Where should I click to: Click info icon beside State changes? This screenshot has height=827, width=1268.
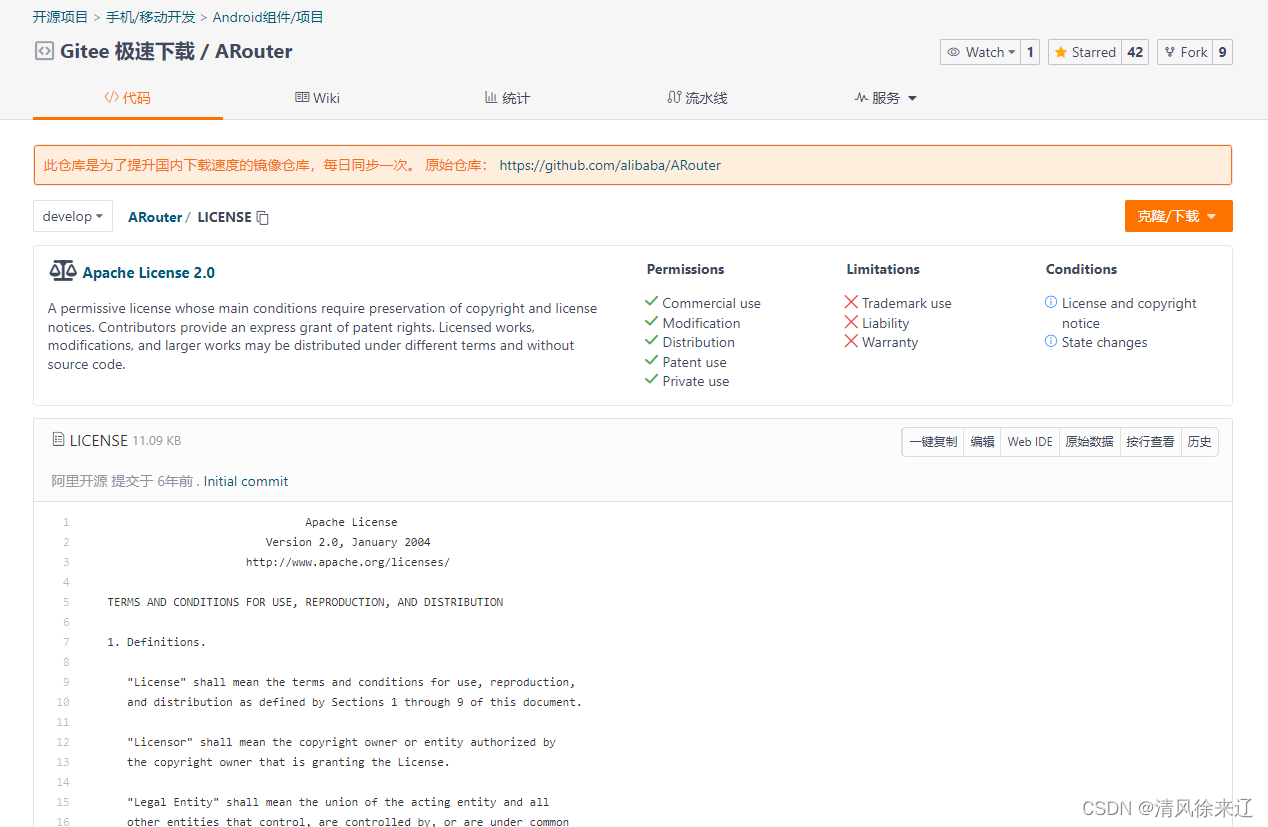point(1051,341)
